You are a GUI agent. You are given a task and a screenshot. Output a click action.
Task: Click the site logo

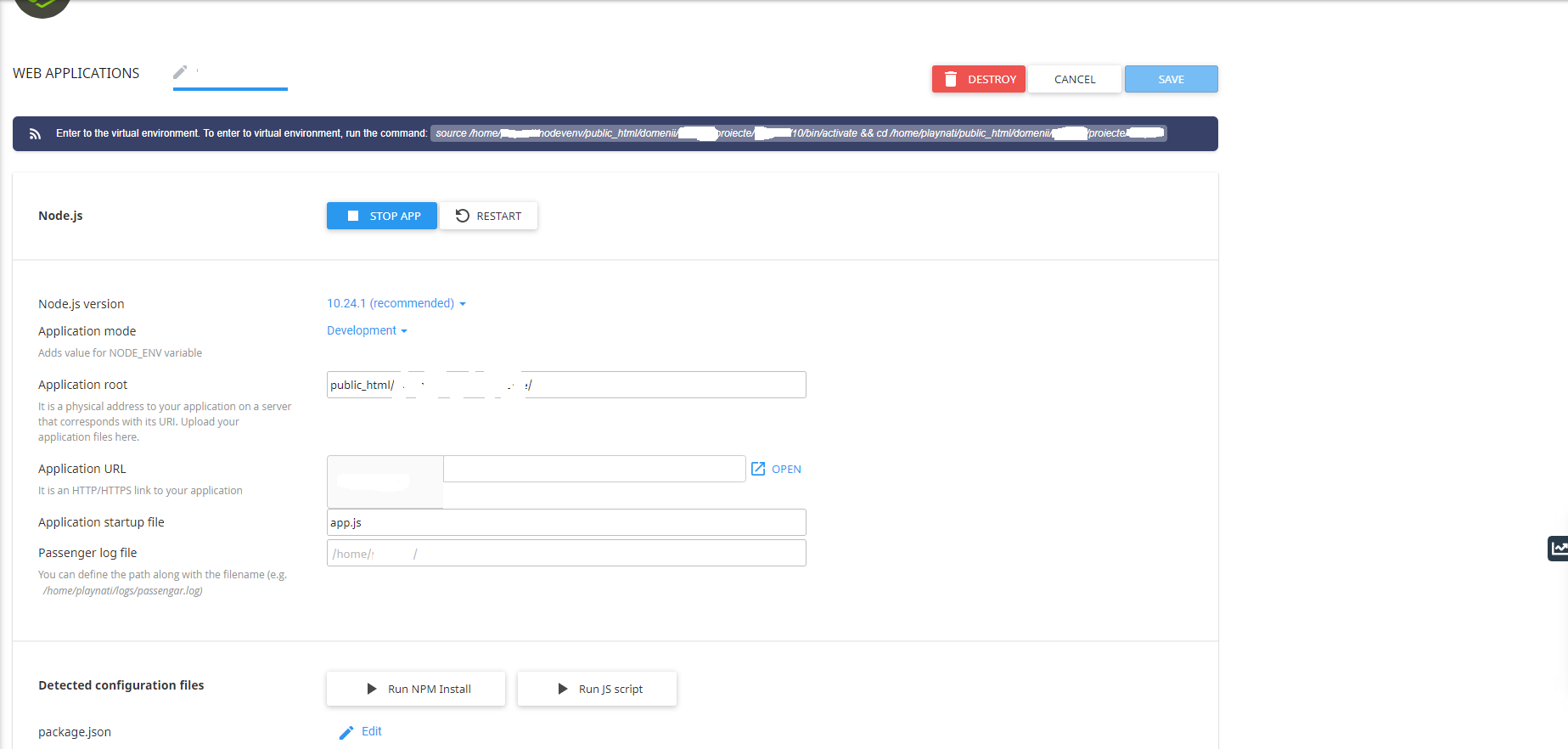(42, 8)
